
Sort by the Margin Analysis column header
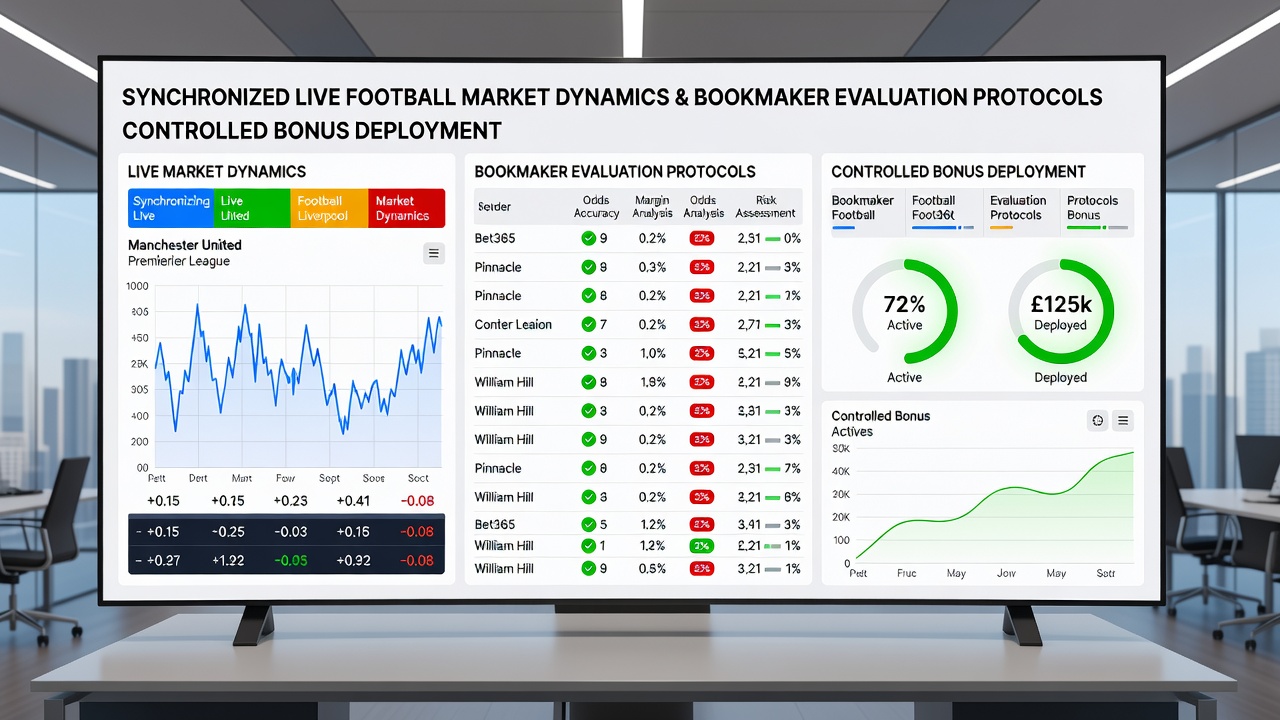click(x=652, y=206)
